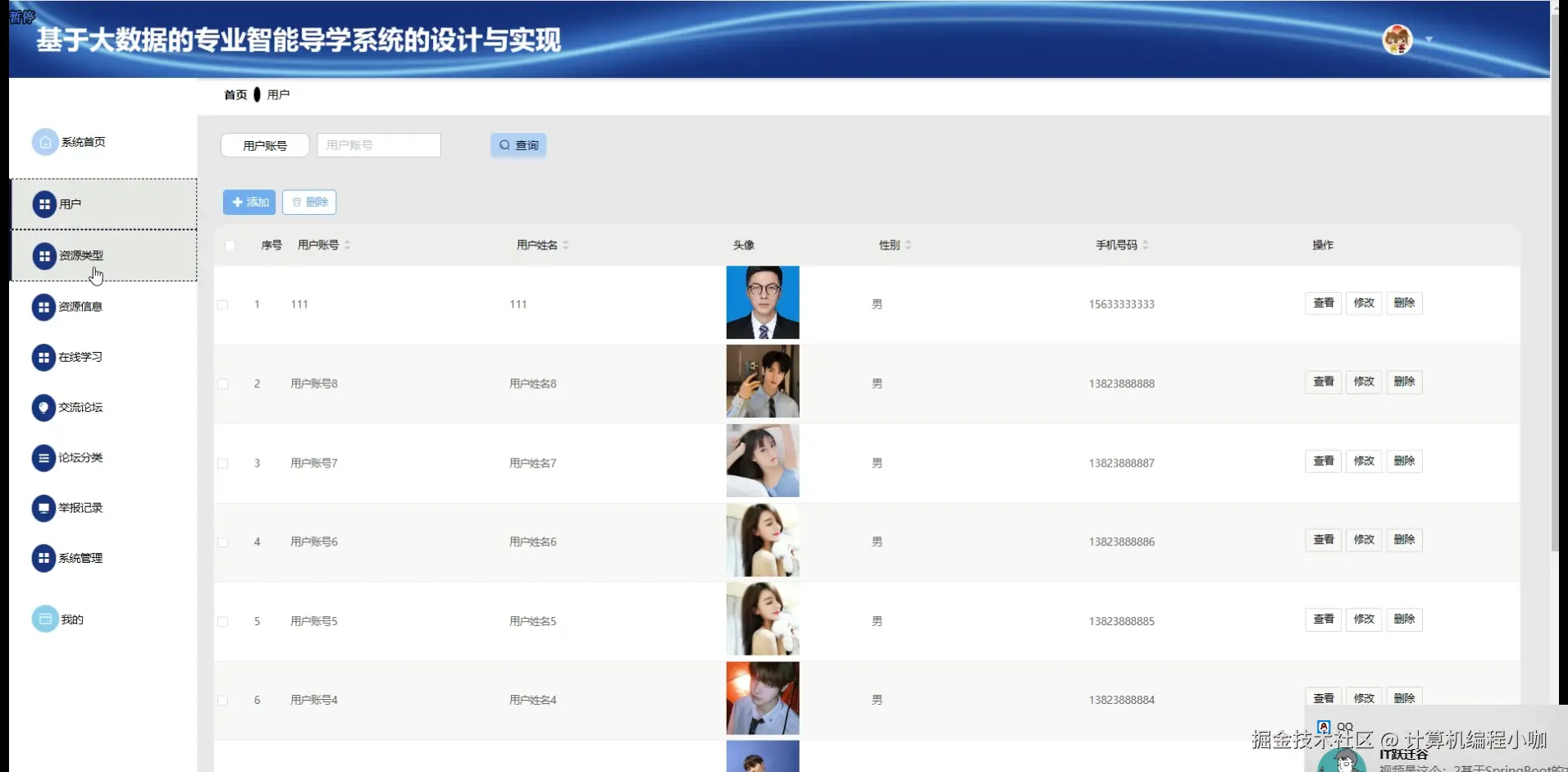The width and height of the screenshot is (1568, 772).
Task: Check the checkbox for 用户账号4 row
Action: 222,701
